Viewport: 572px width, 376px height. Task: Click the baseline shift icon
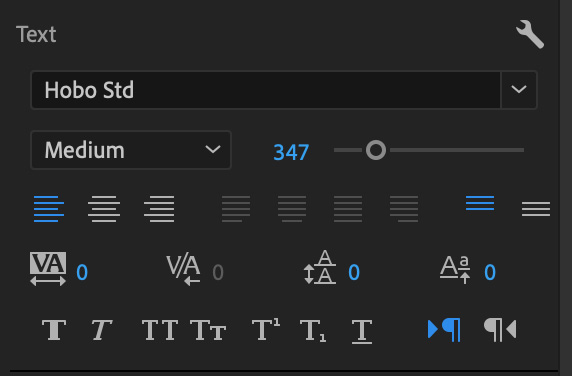(455, 269)
